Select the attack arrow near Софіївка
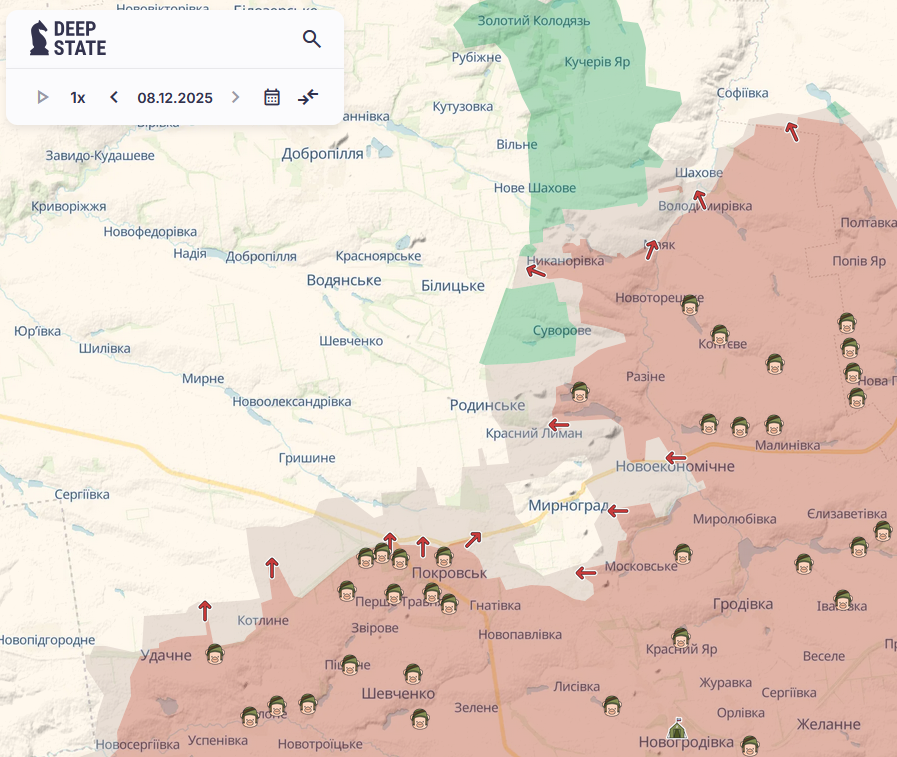Screen dimensions: 897x757 (x=792, y=131)
